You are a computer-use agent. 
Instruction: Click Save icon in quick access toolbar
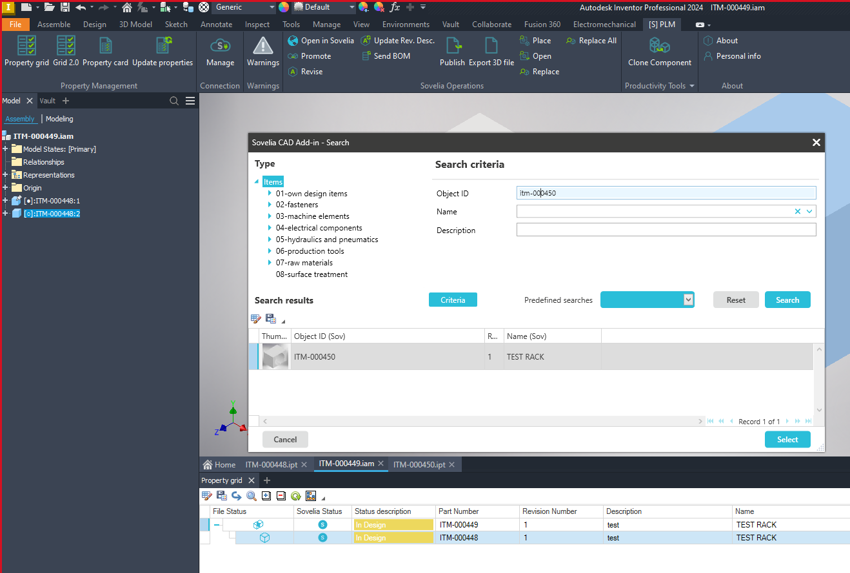pyautogui.click(x=65, y=8)
